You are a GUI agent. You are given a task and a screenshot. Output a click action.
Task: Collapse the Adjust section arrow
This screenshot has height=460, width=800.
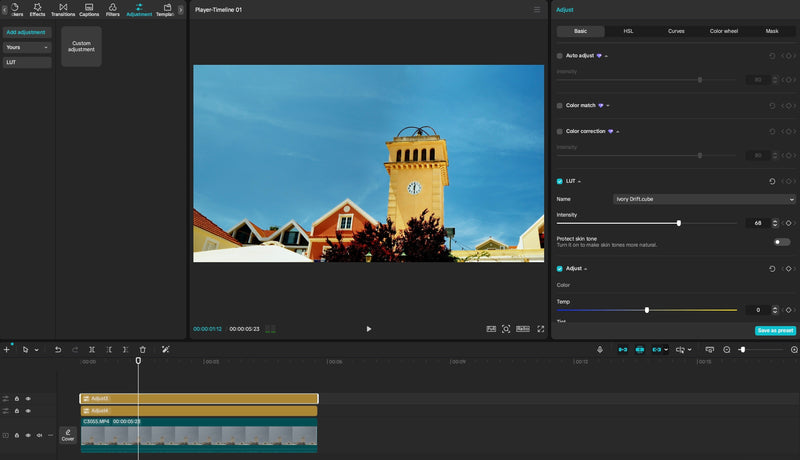[x=585, y=269]
